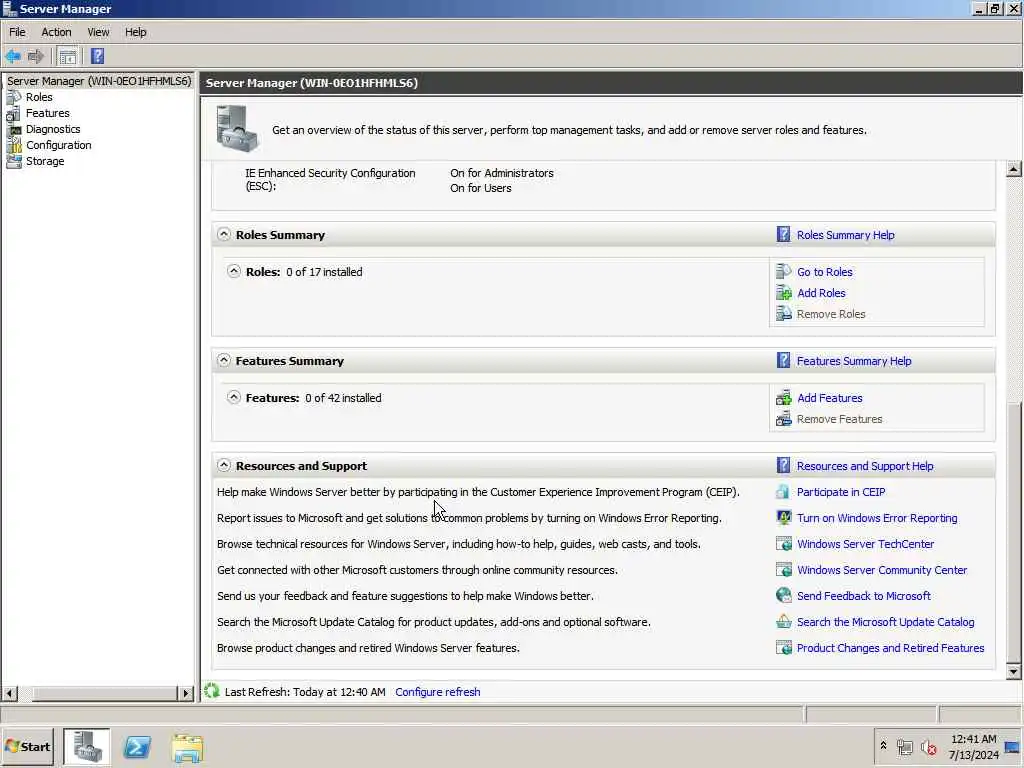Screen dimensions: 1024x768
Task: Click the Features Summary Help icon
Action: [x=783, y=360]
